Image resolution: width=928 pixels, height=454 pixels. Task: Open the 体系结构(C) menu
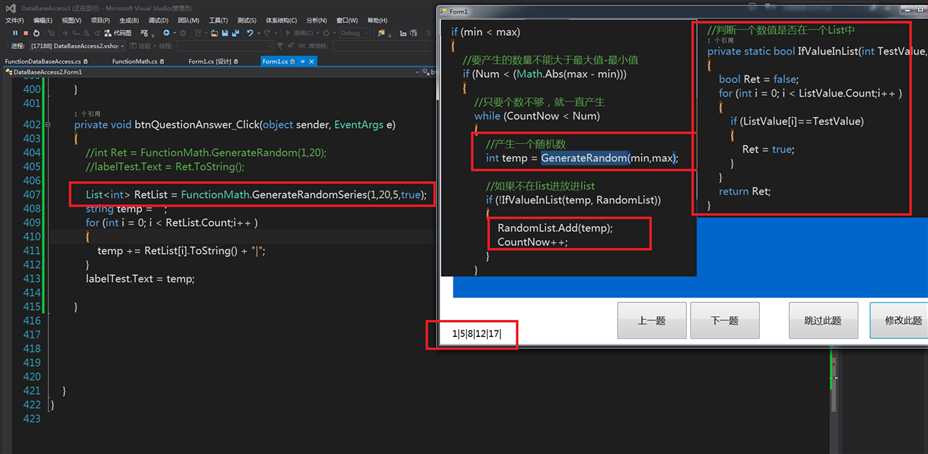point(281,21)
